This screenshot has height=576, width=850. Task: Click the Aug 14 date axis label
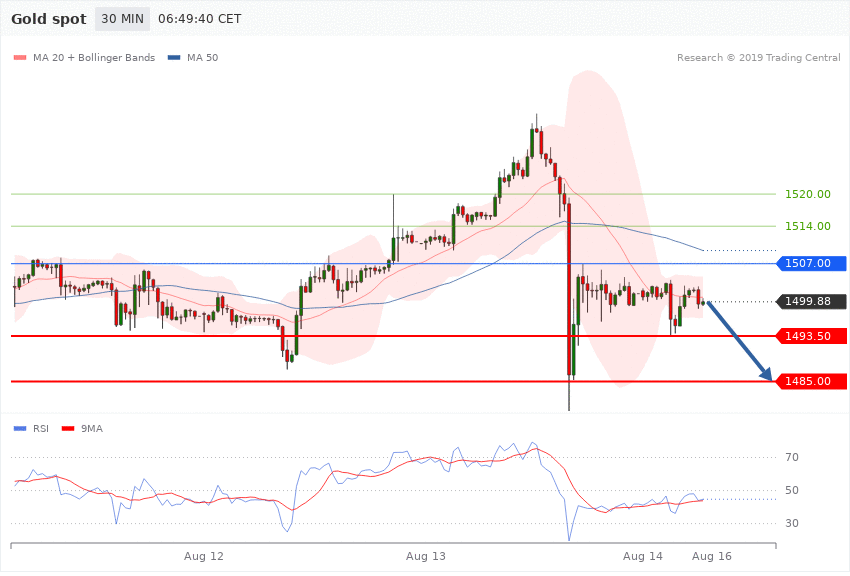click(643, 556)
